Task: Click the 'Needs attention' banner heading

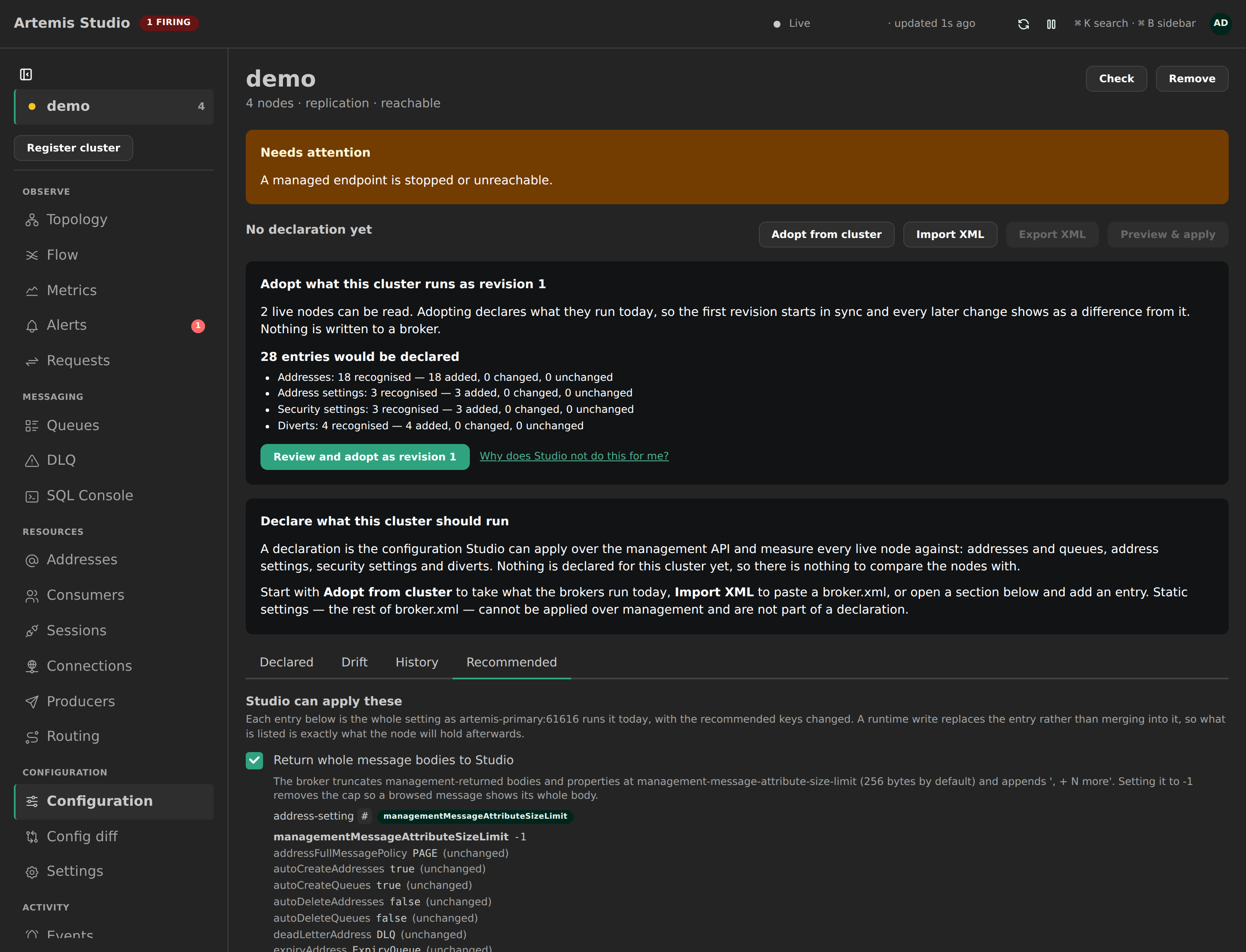Action: pos(315,152)
